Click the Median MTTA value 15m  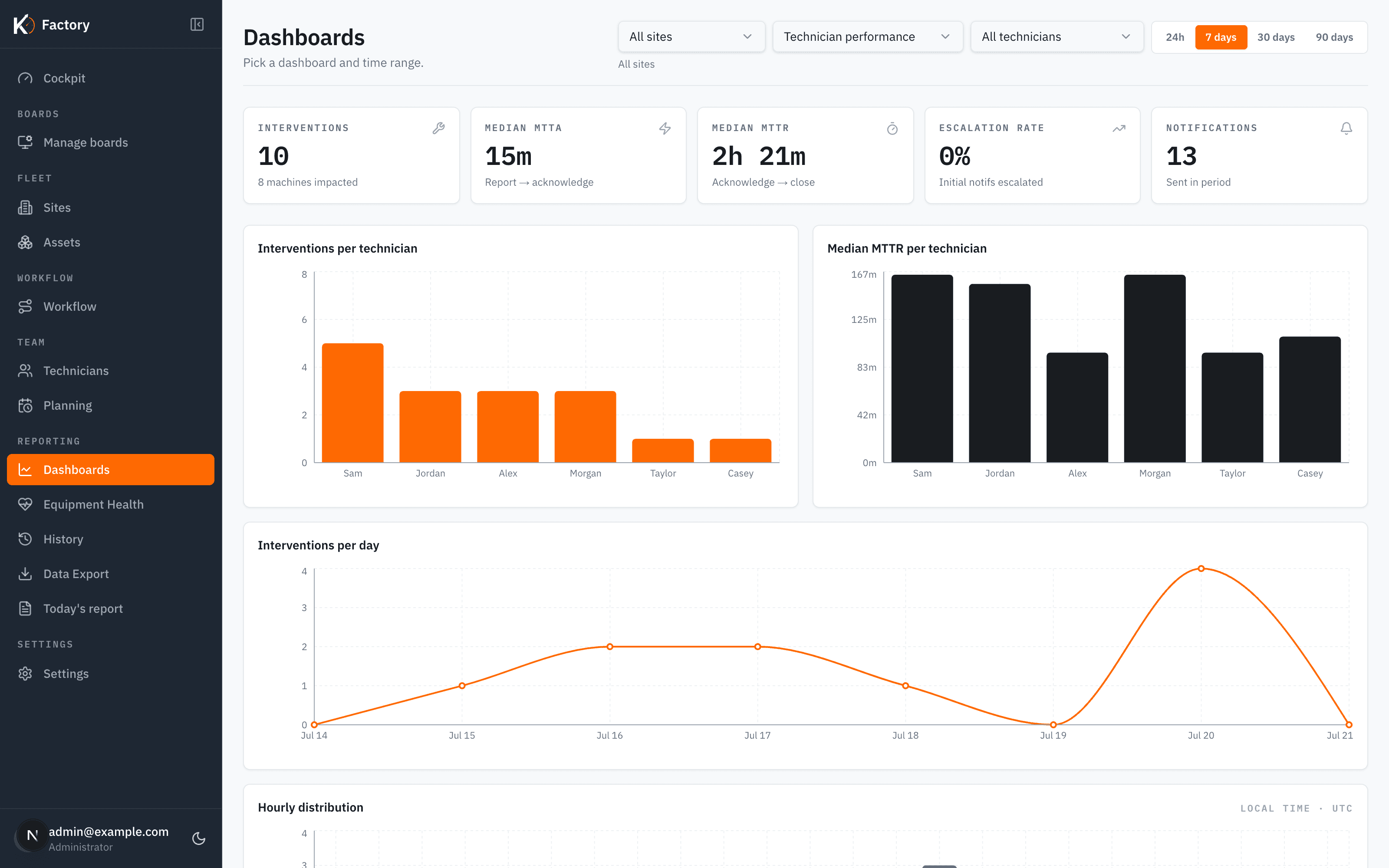[508, 156]
